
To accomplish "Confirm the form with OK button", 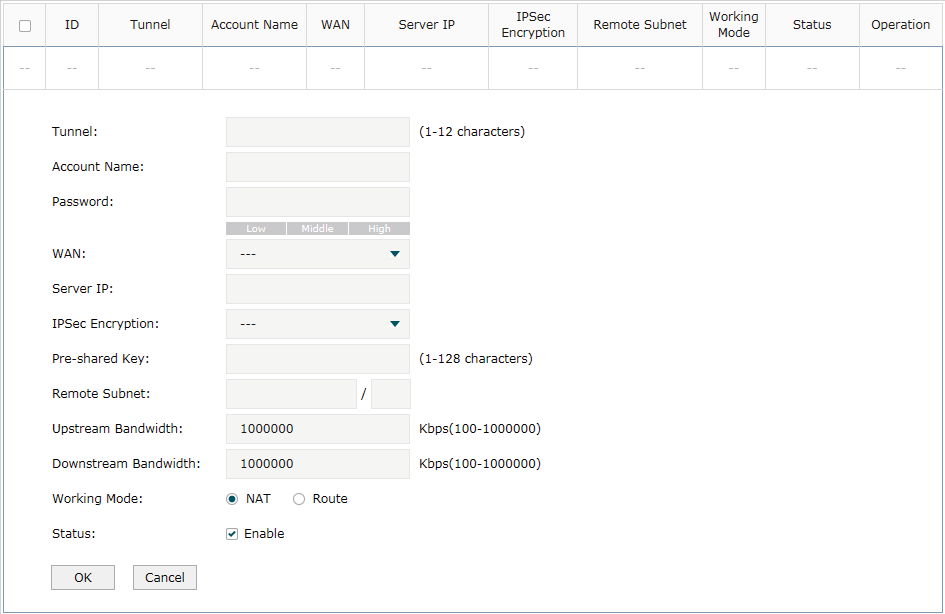I will click(83, 577).
